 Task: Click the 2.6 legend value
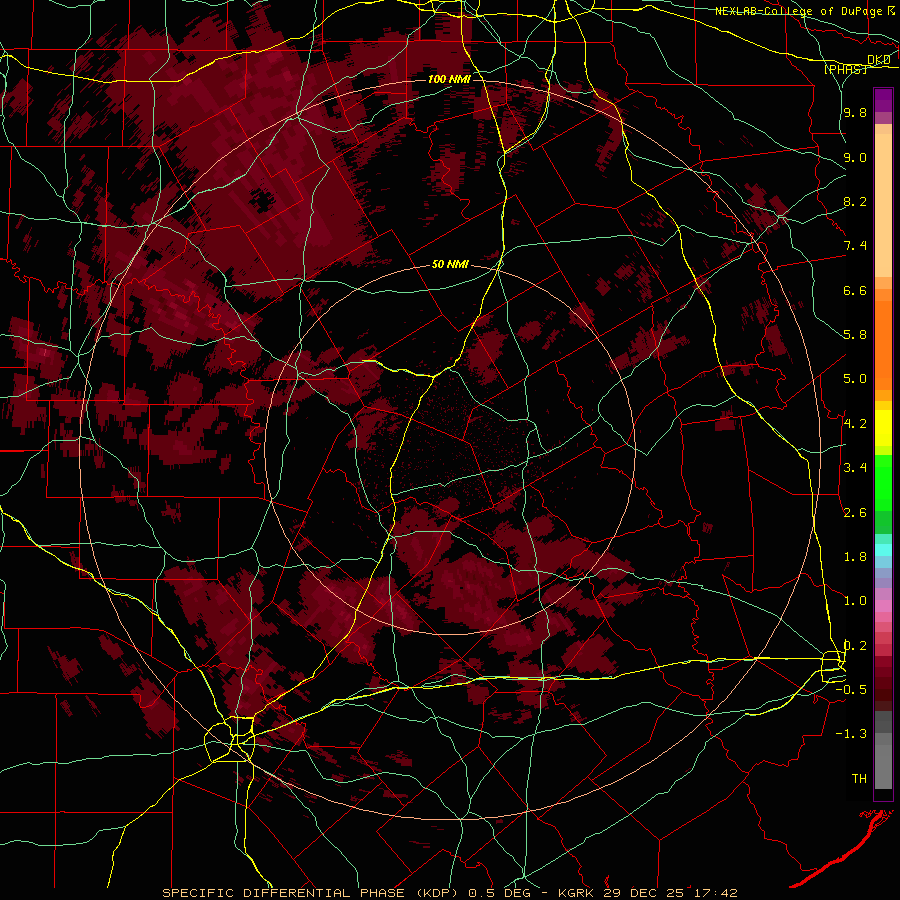click(855, 513)
